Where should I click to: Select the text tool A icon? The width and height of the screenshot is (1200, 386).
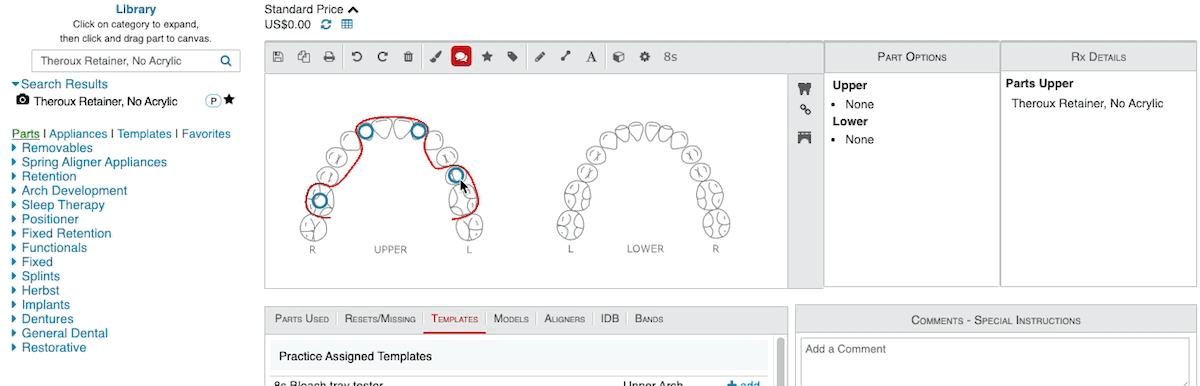click(x=591, y=57)
